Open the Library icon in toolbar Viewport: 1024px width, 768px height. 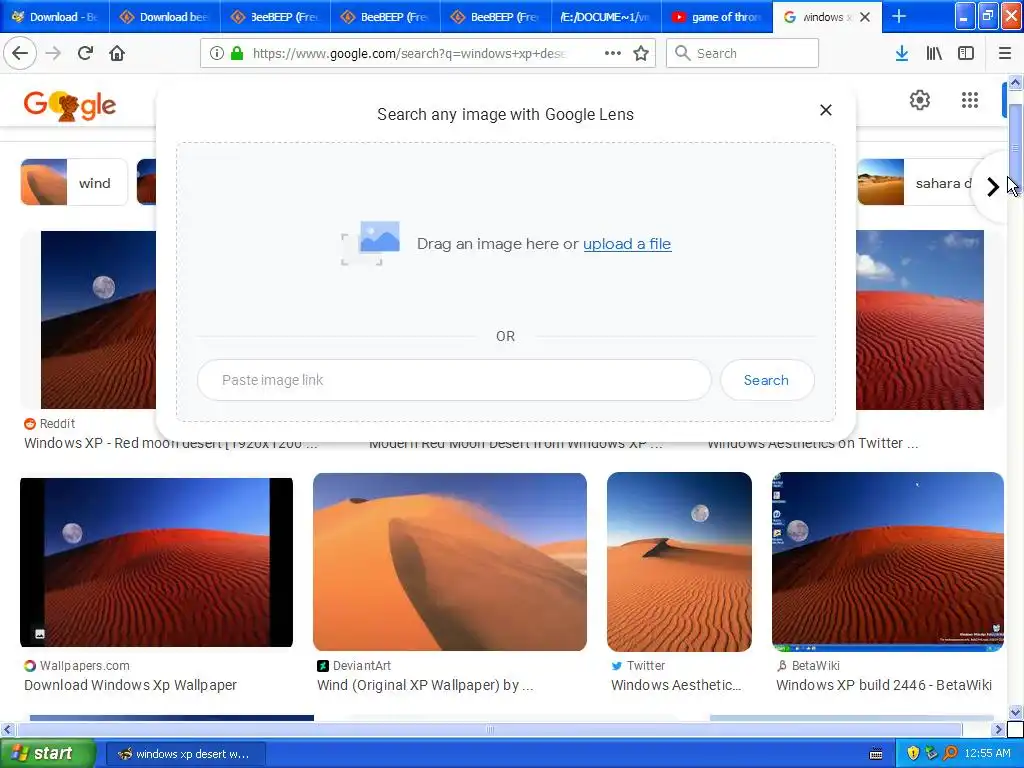click(x=934, y=54)
